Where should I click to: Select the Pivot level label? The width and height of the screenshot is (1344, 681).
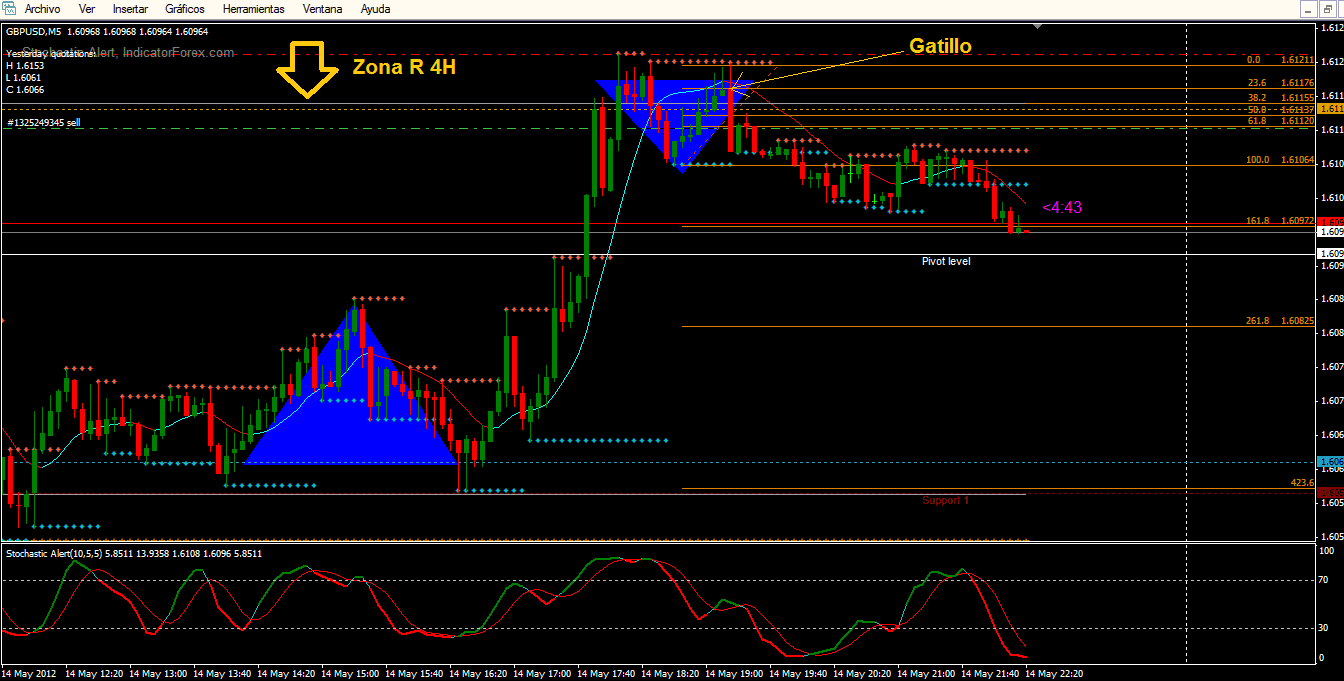click(946, 261)
